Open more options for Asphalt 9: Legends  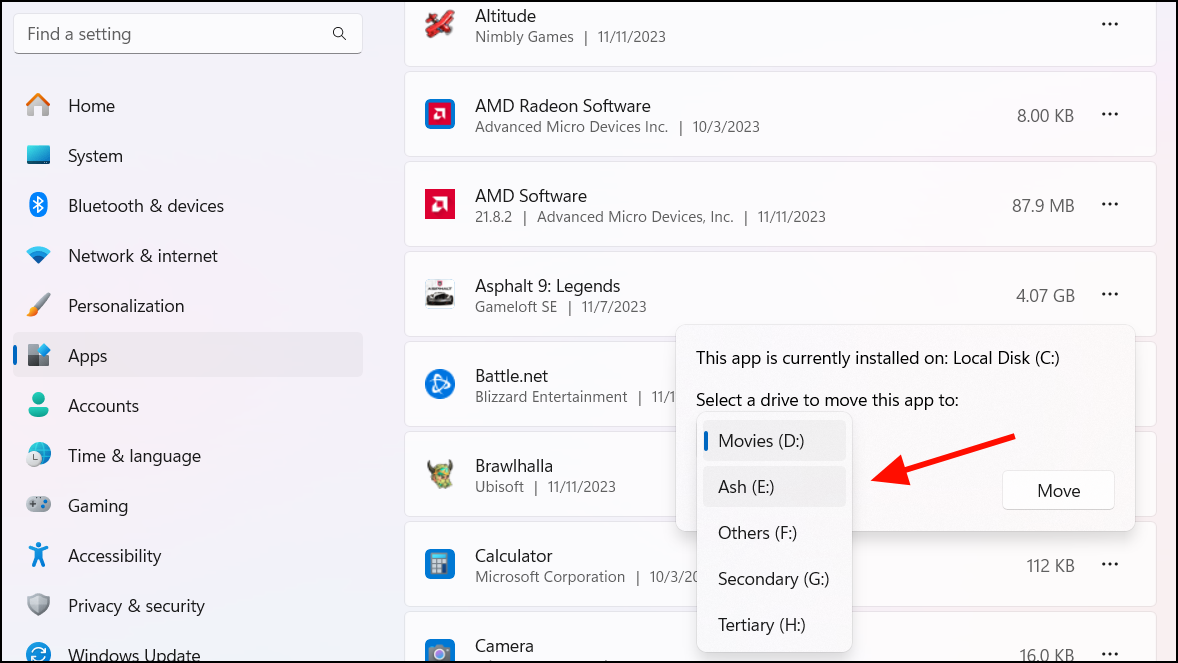1110,295
